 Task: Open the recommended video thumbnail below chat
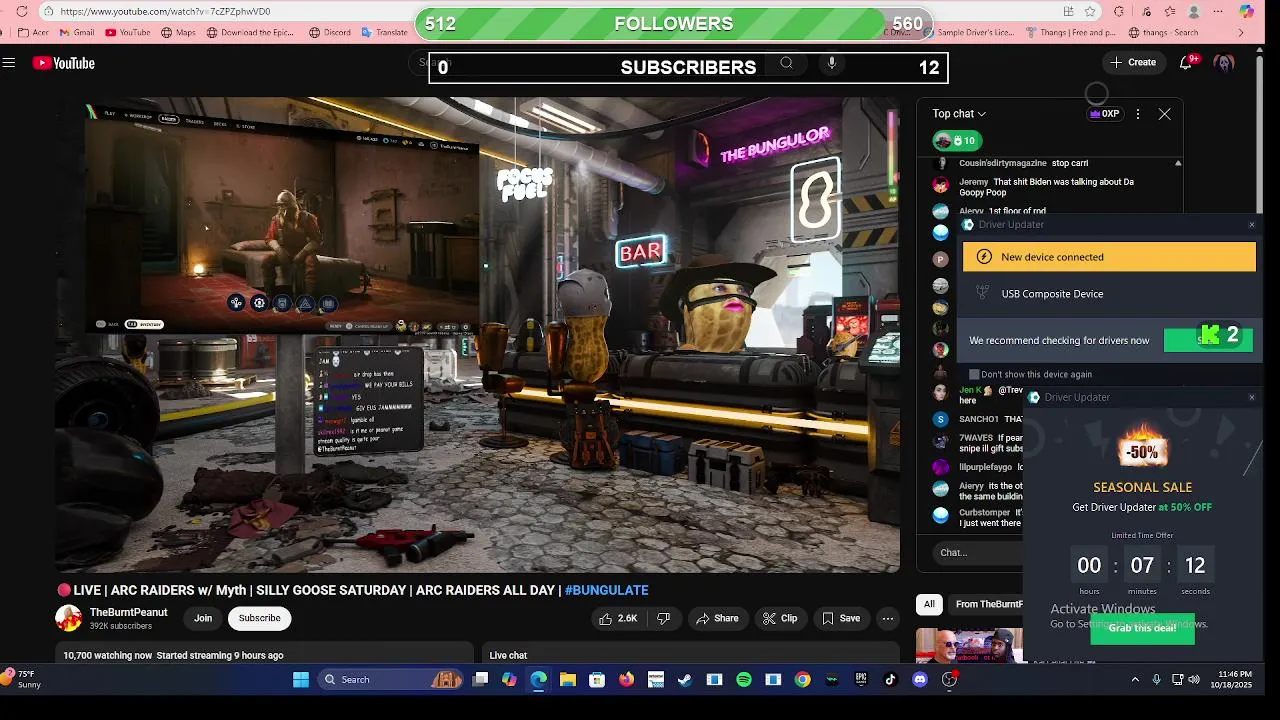click(x=969, y=645)
